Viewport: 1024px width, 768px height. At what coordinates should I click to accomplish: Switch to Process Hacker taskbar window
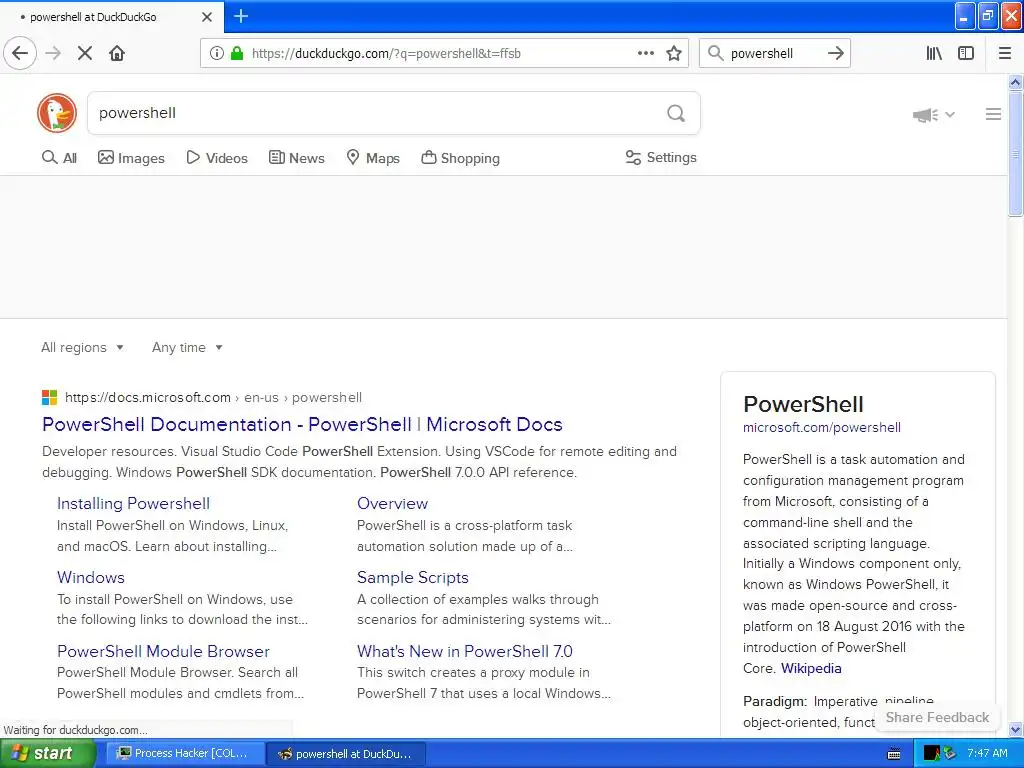(185, 754)
